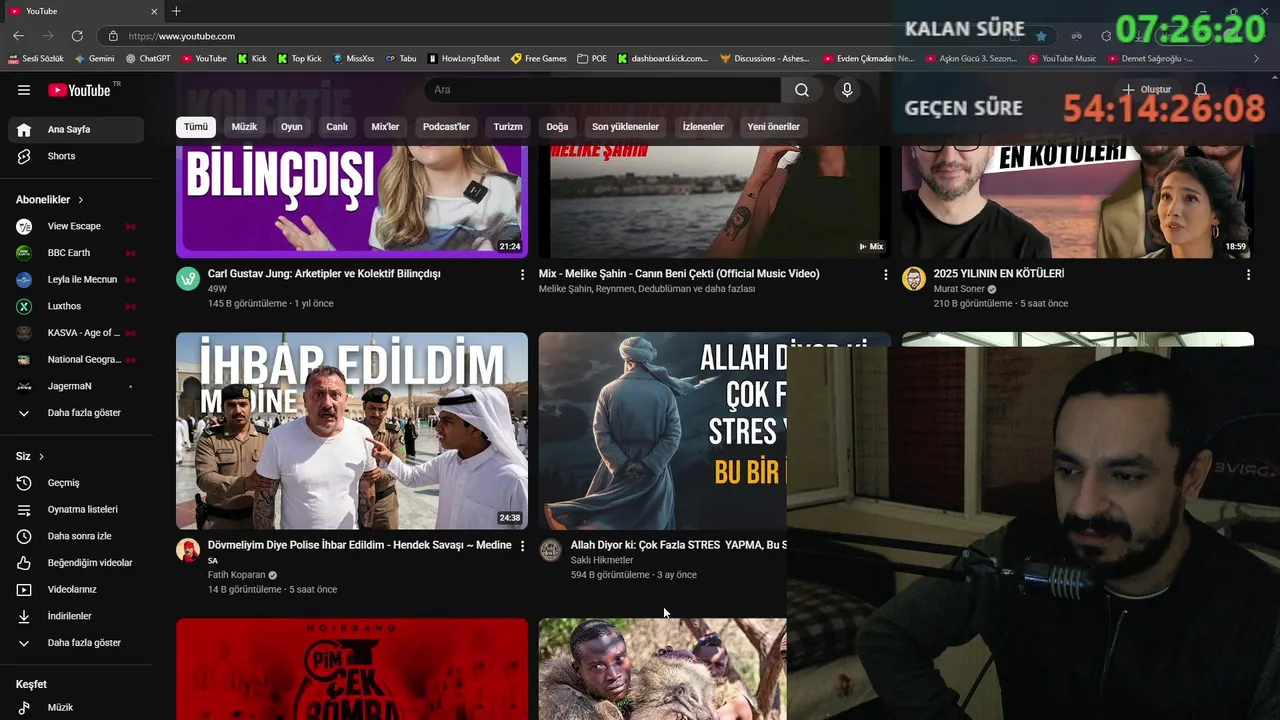Select the Son yüklenenler filter chip

pos(625,127)
